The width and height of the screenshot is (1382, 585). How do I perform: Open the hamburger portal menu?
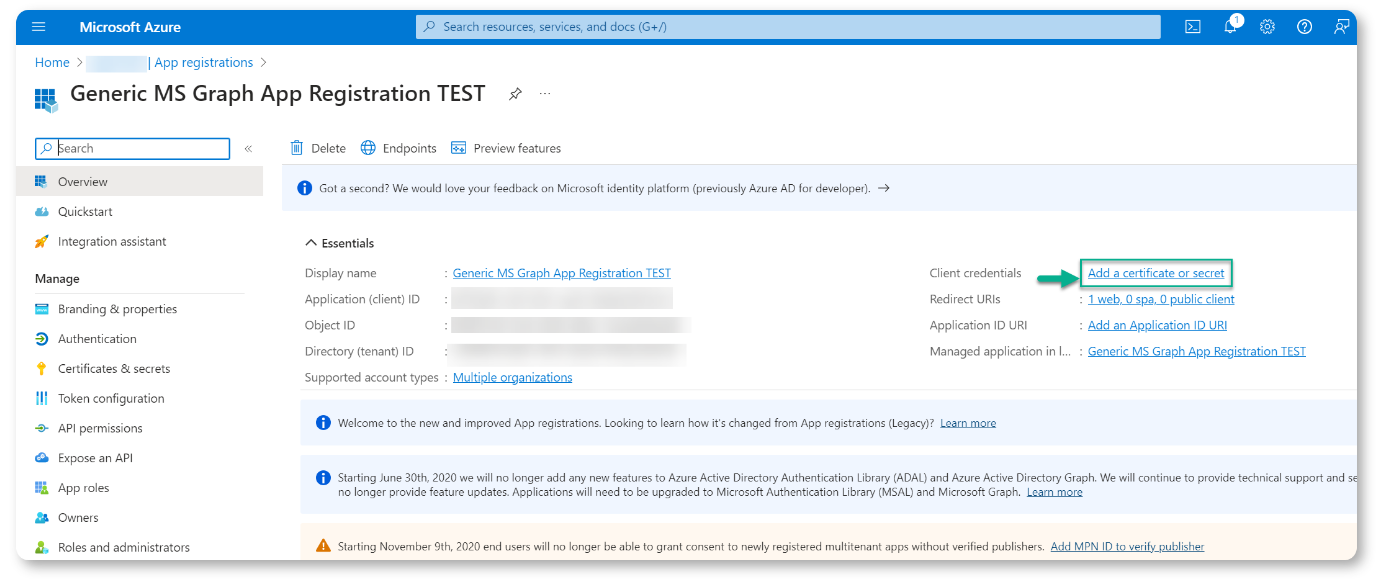38,27
